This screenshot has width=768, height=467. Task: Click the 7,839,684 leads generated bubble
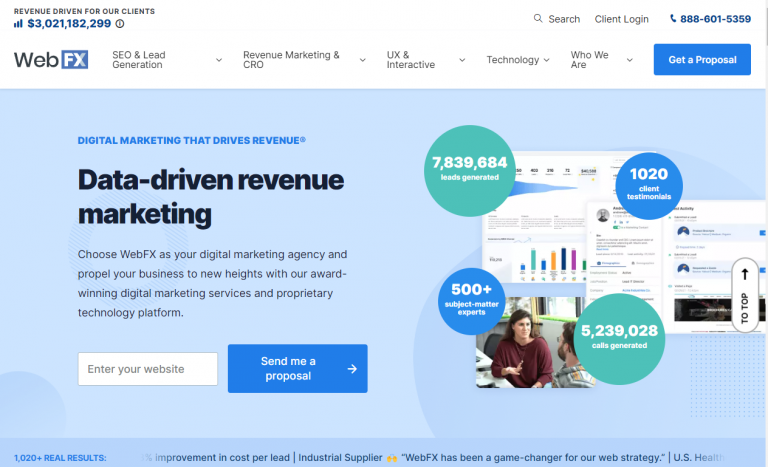[469, 171]
